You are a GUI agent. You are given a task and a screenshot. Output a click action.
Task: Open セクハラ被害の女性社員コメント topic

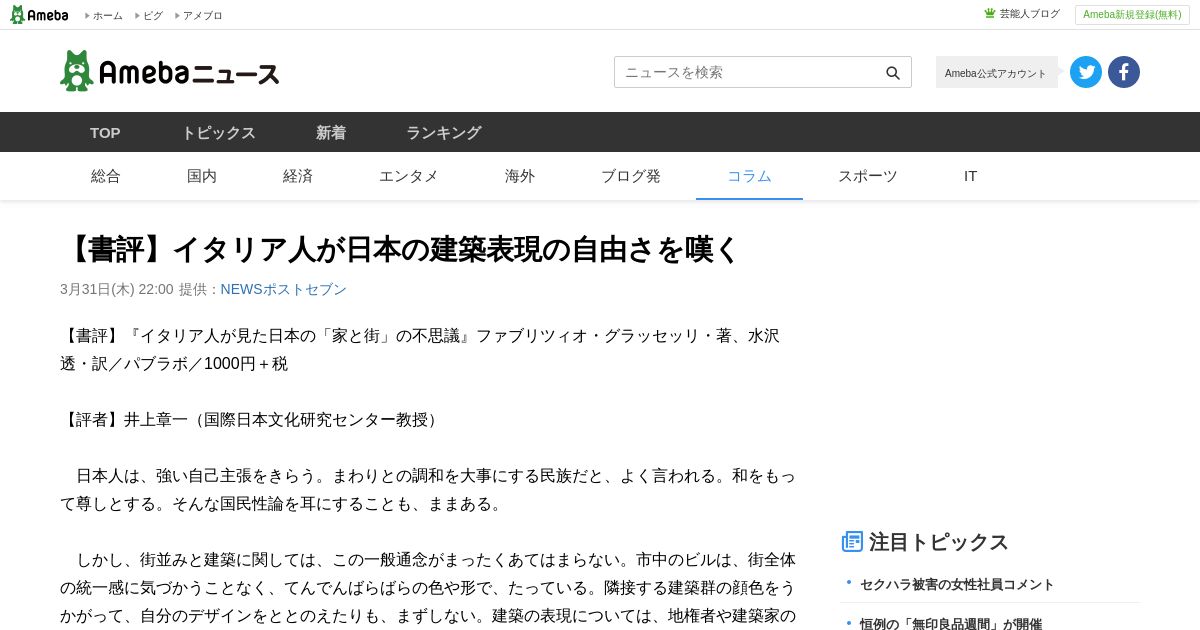957,584
